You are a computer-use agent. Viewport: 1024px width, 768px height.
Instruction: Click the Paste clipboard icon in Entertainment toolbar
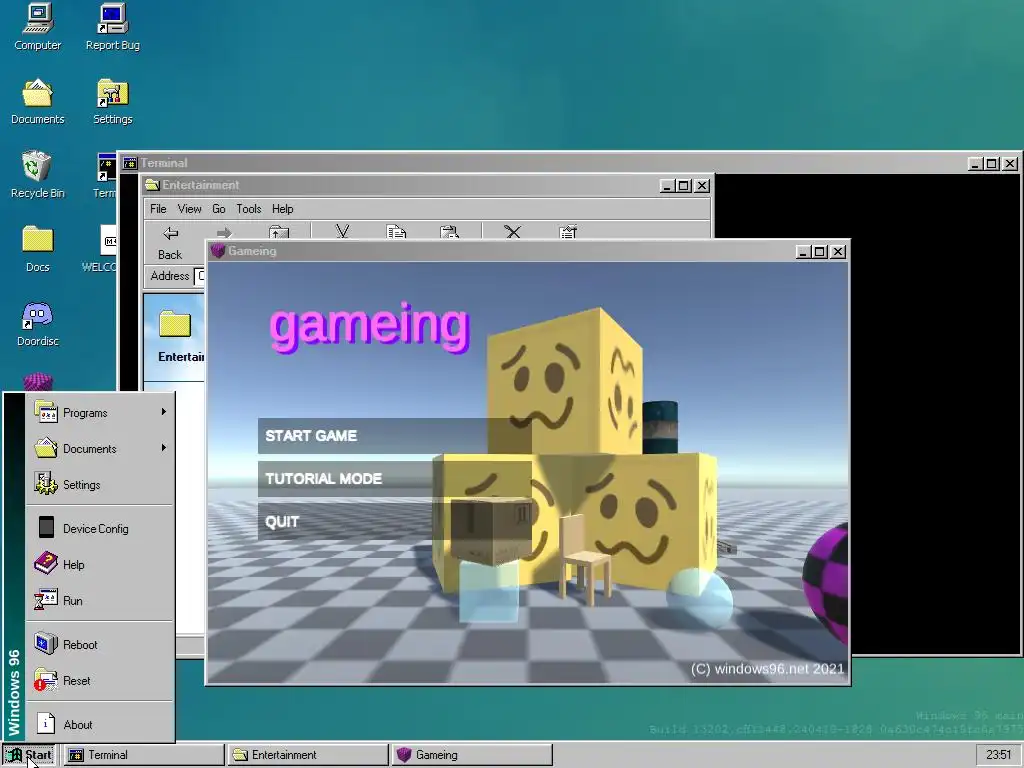[449, 232]
